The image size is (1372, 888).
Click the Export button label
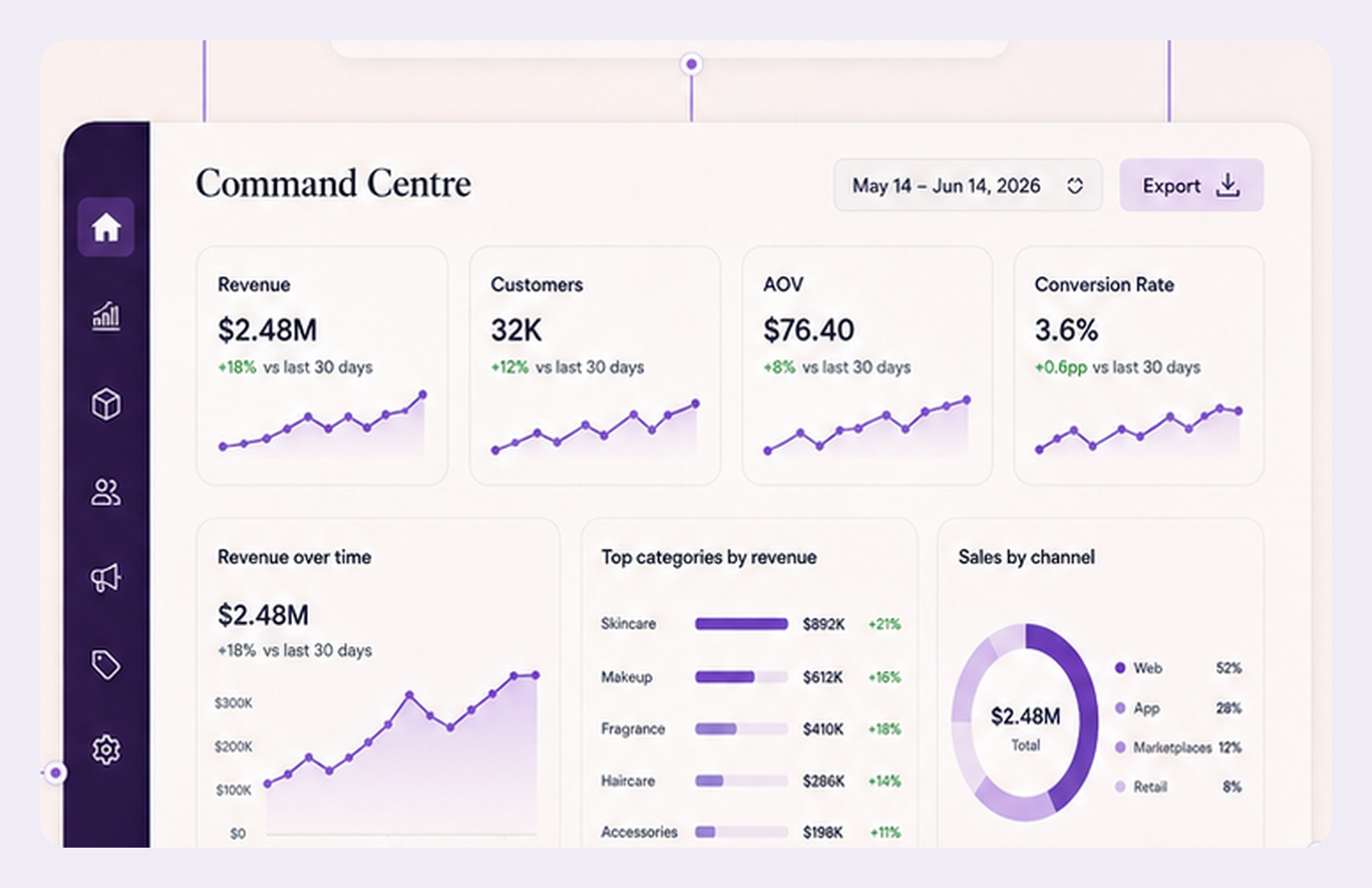coord(1171,186)
